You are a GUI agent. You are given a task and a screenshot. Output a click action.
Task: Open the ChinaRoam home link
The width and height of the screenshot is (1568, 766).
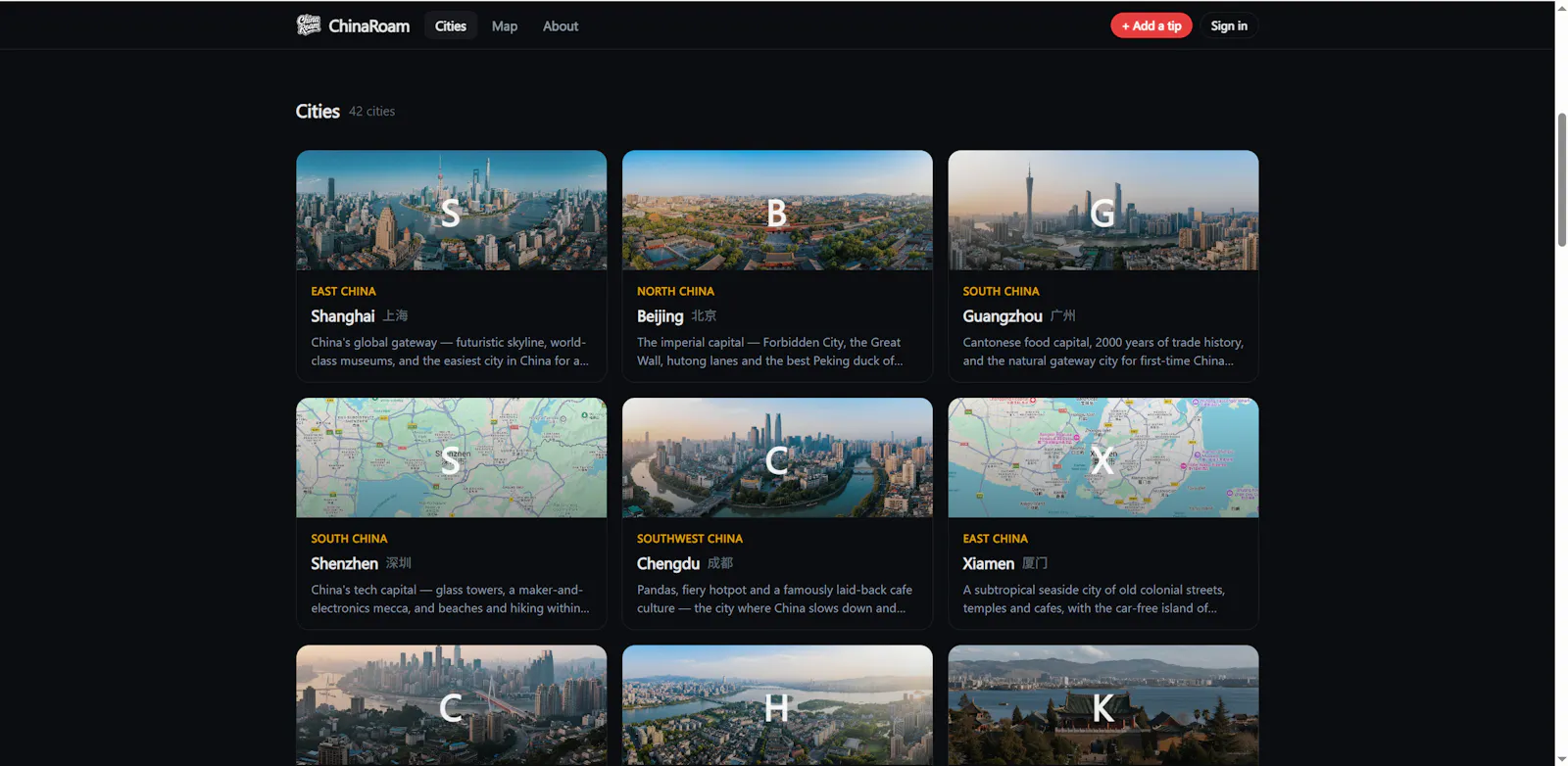(353, 25)
